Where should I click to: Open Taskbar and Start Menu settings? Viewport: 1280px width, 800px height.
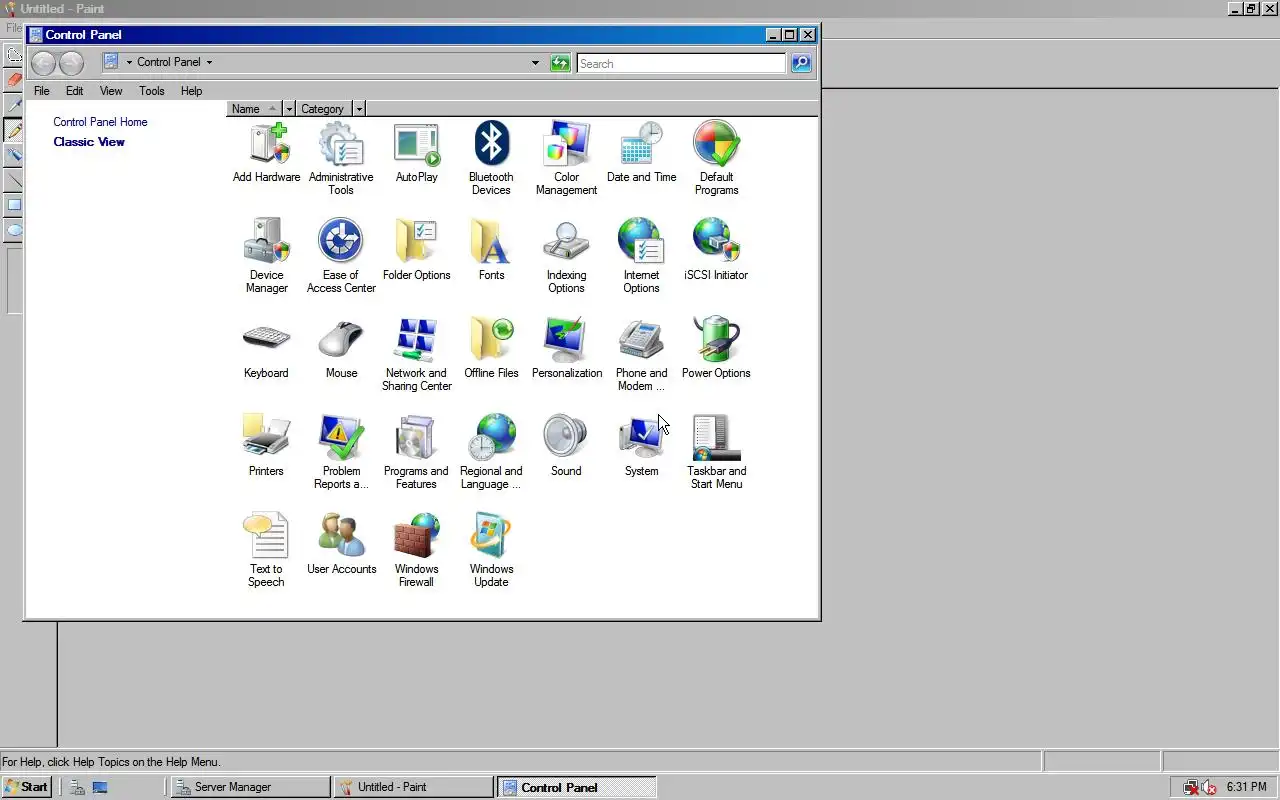click(x=716, y=453)
